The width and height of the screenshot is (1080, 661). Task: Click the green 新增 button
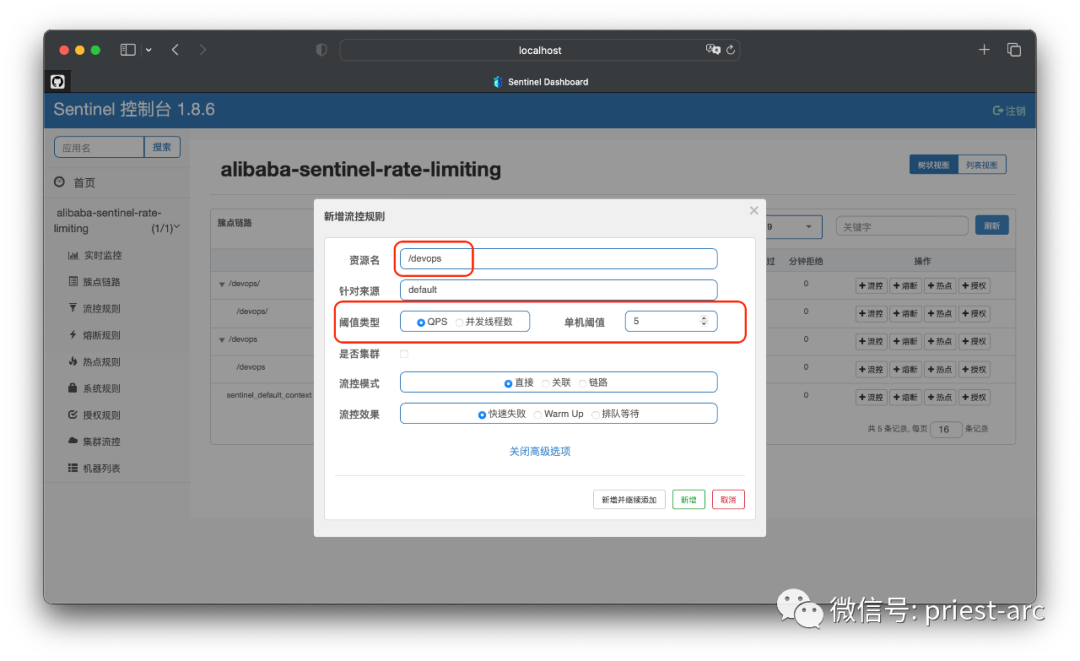(x=688, y=499)
